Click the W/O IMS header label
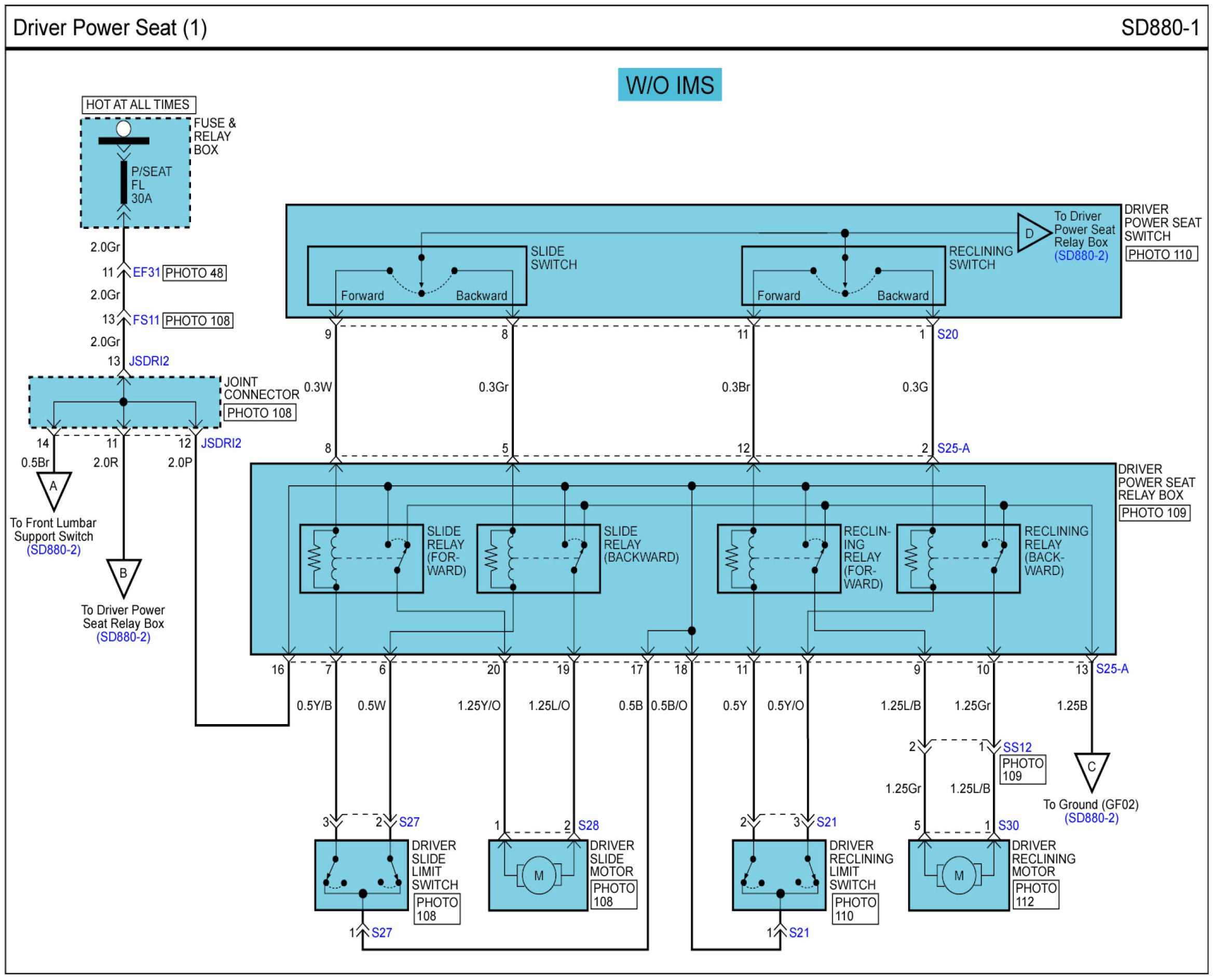 [670, 85]
